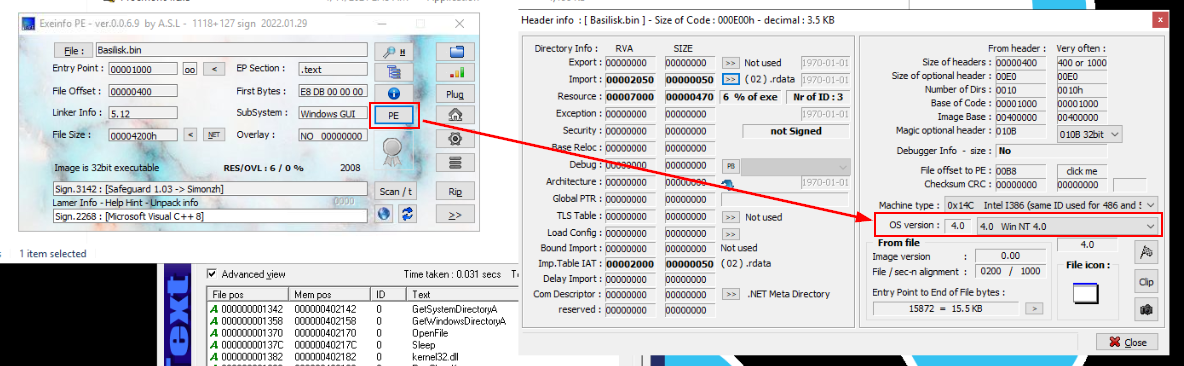This screenshot has width=1184, height=366.
Task: Click the First Bytes E8 DB field
Action: 332,91
